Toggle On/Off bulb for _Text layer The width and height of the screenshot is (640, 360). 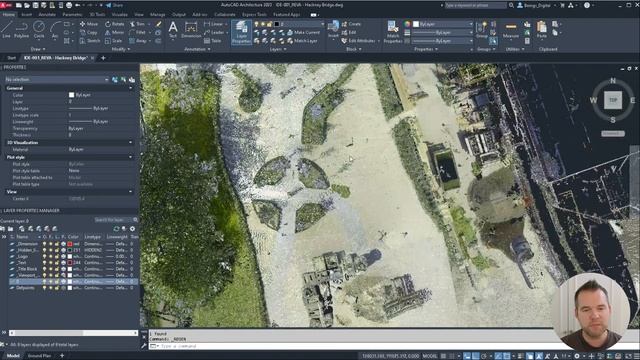pos(44,263)
